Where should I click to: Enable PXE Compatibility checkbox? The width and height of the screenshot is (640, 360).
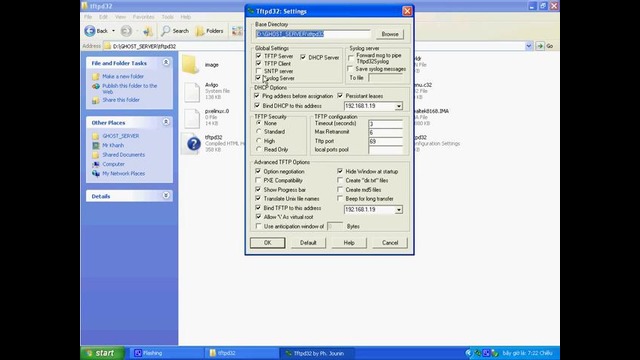[x=258, y=180]
